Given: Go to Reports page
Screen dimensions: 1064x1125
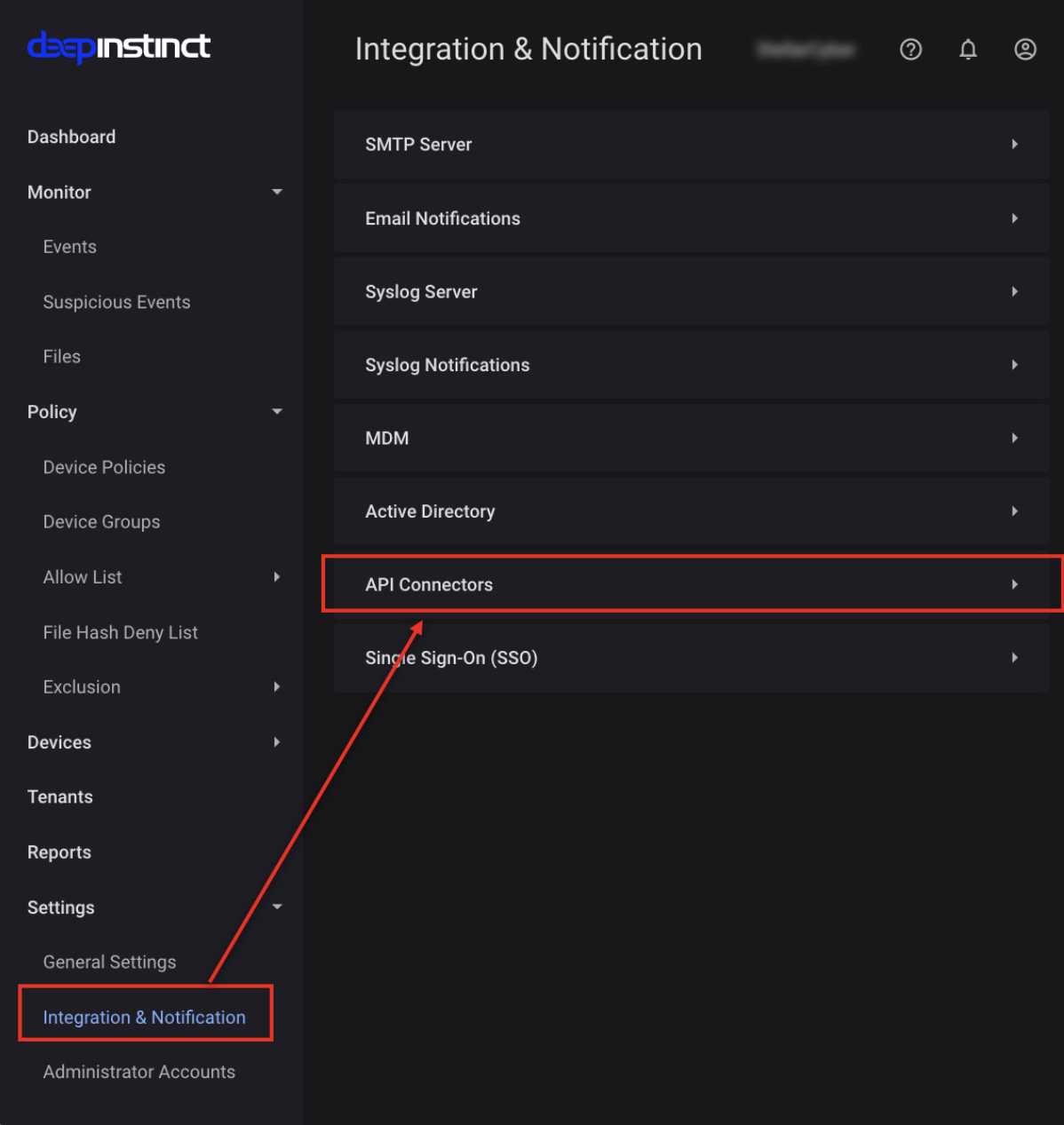Looking at the screenshot, I should pos(59,852).
